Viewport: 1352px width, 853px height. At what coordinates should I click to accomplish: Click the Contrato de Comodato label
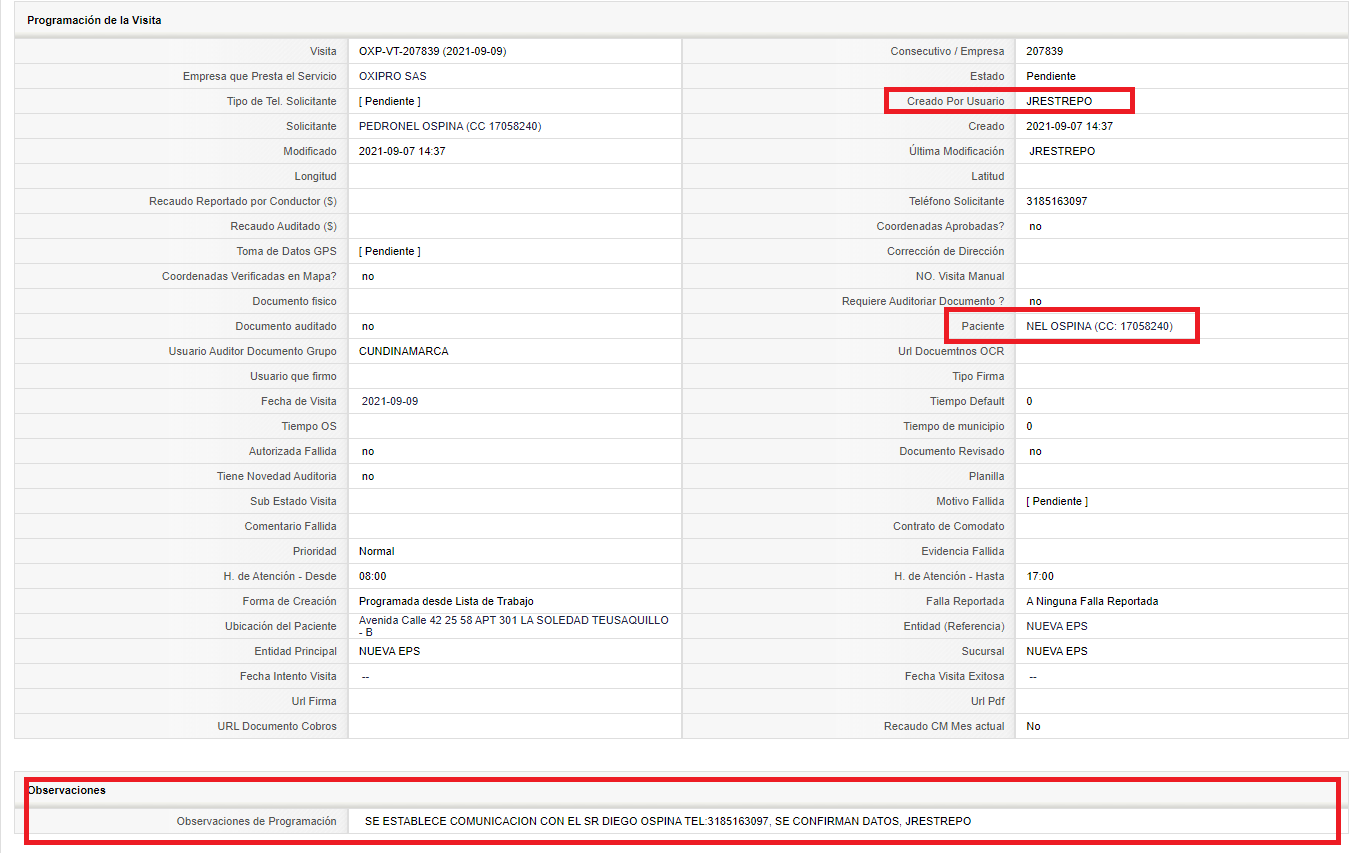point(949,526)
